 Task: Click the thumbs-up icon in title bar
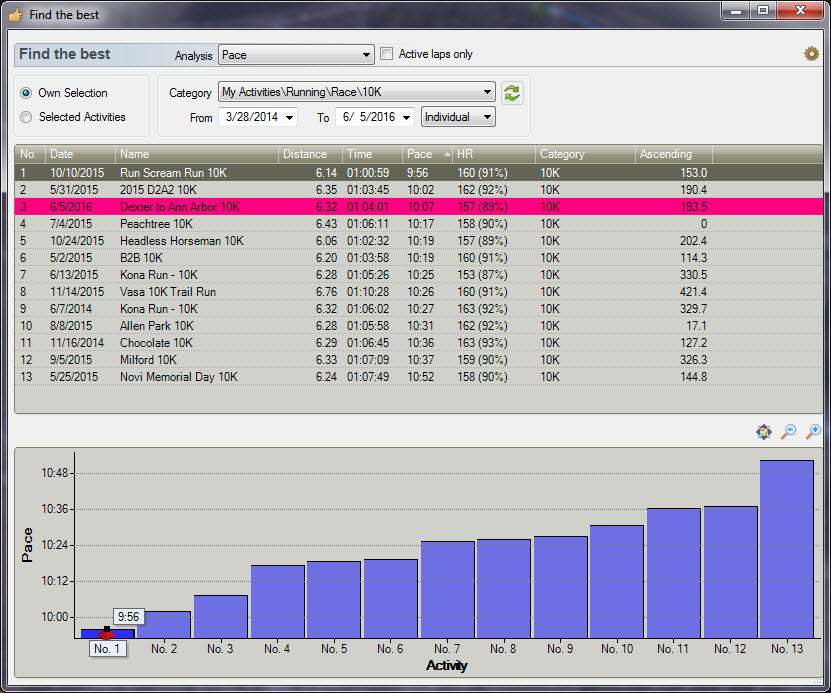[x=15, y=15]
